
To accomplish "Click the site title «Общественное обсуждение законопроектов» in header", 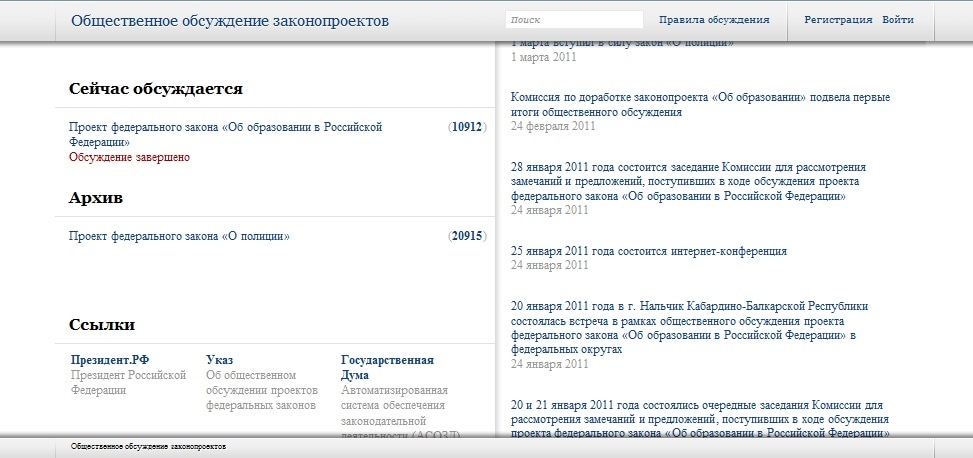I will pyautogui.click(x=230, y=21).
